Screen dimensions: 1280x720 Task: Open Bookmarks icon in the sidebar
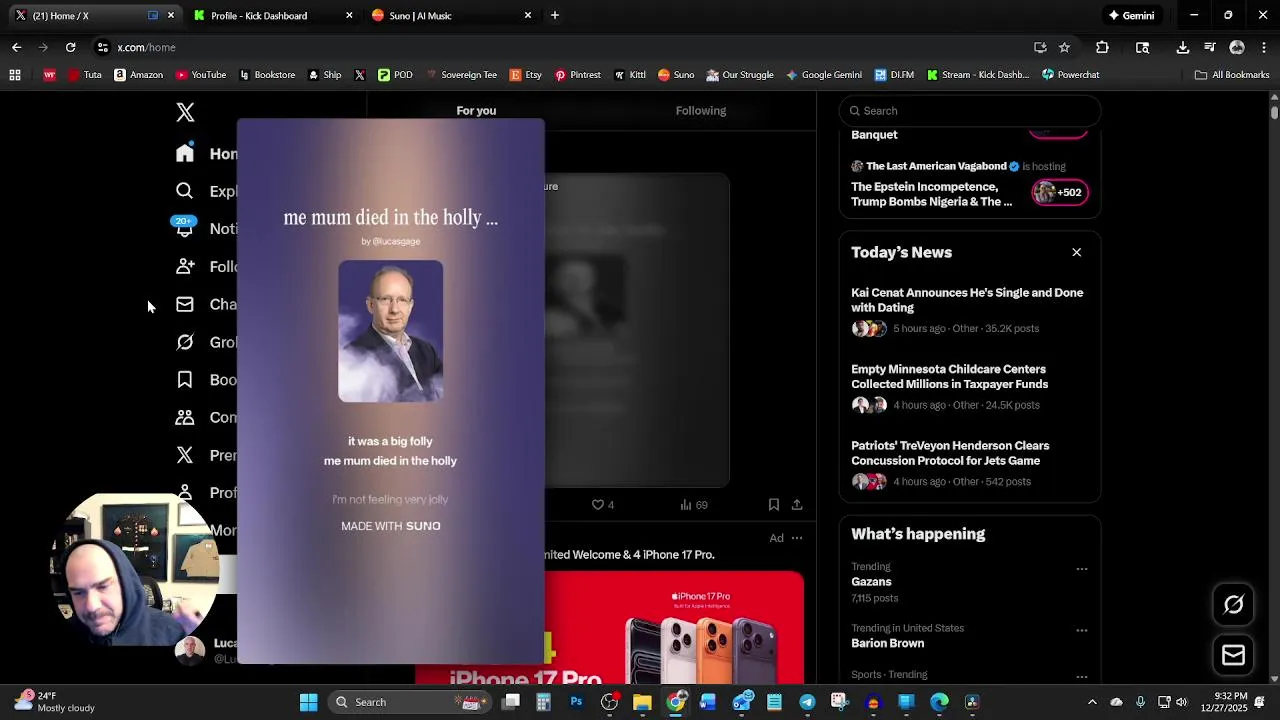[185, 380]
